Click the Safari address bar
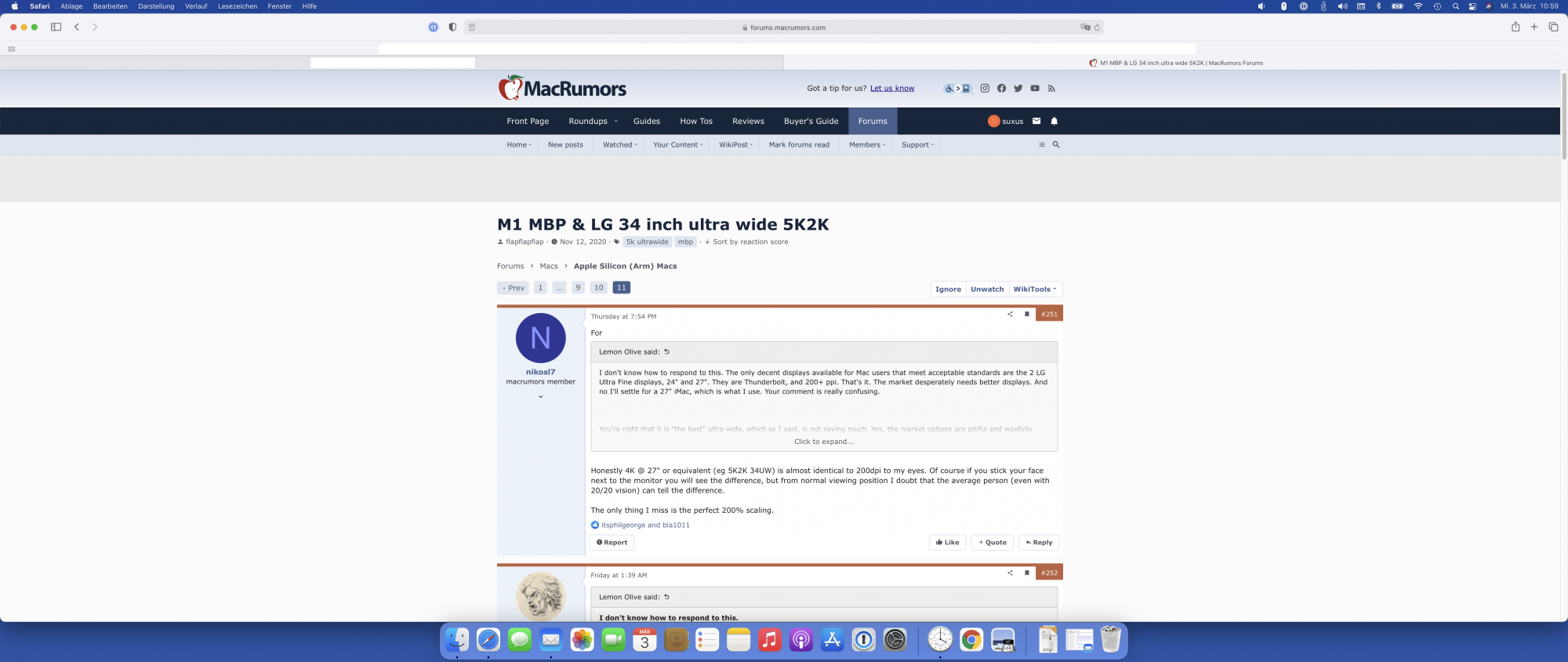 pos(784,27)
